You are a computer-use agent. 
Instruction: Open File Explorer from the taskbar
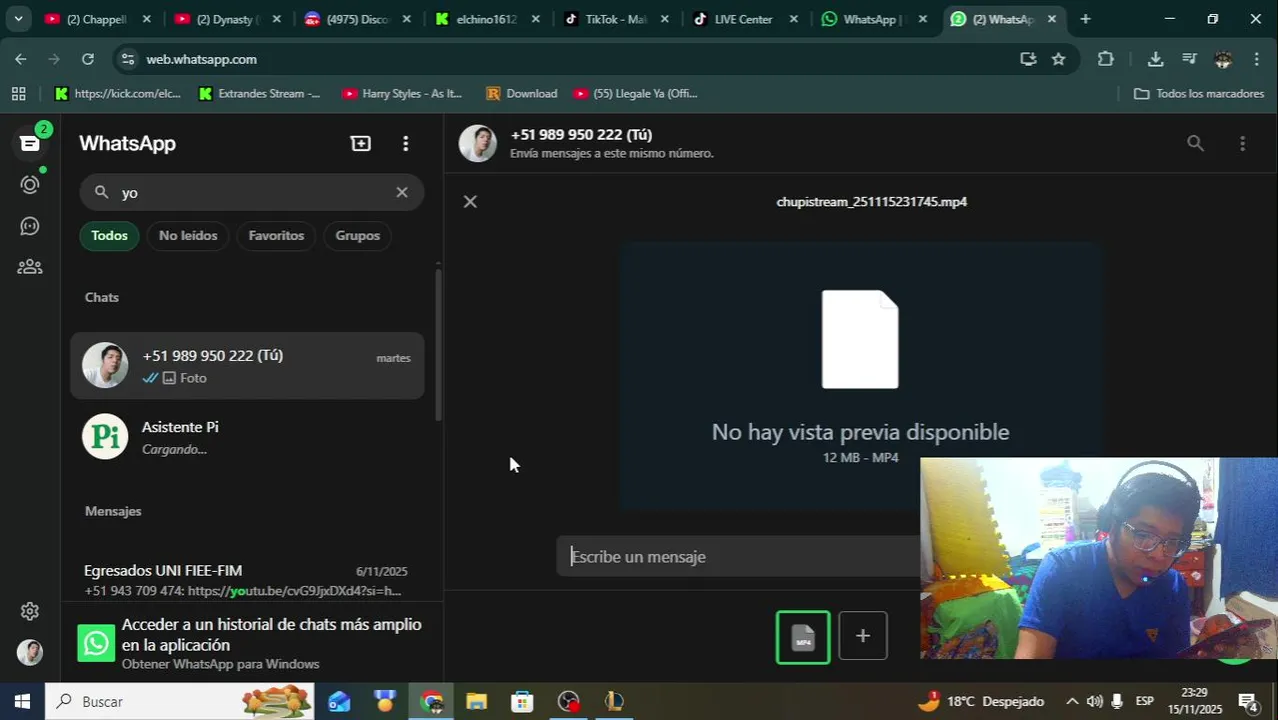click(476, 701)
